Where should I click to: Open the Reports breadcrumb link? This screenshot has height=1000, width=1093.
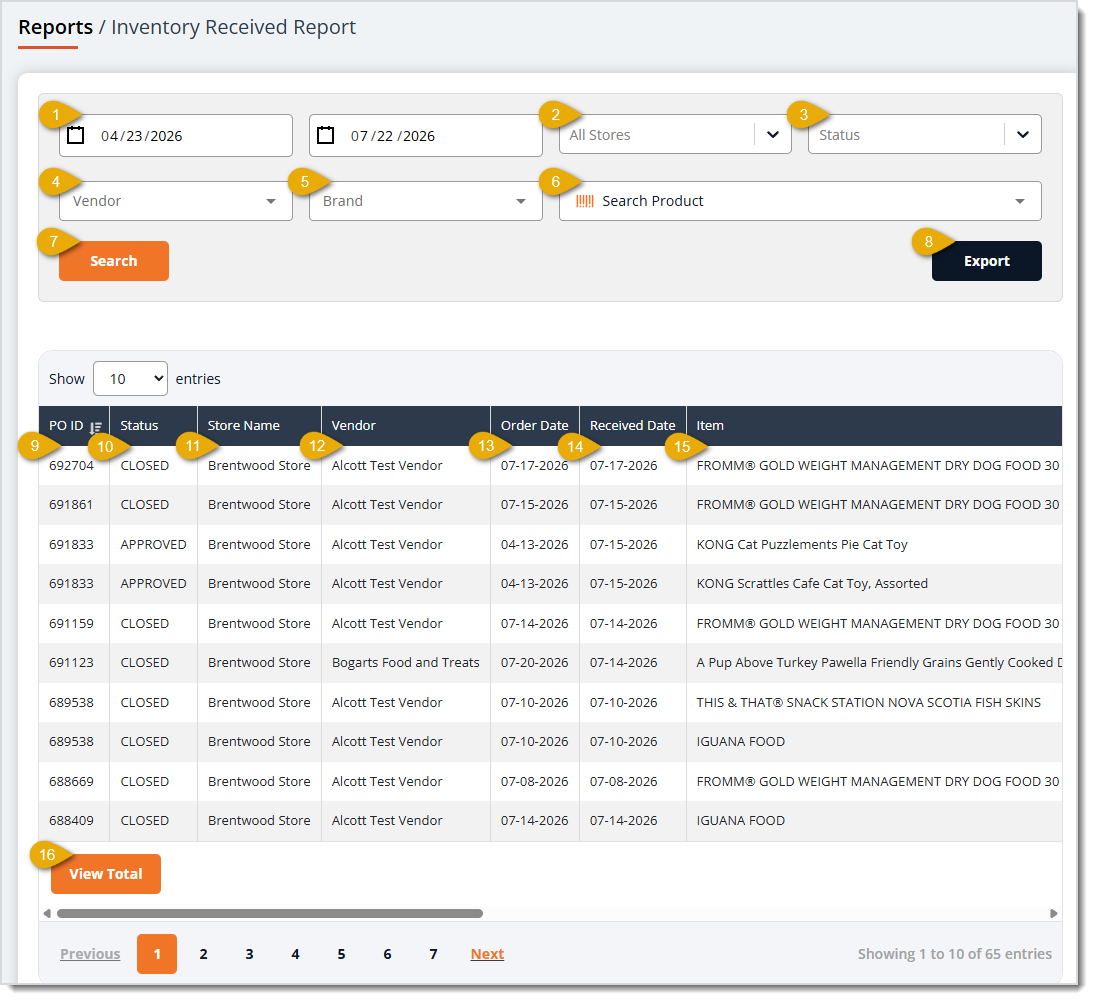(x=56, y=27)
